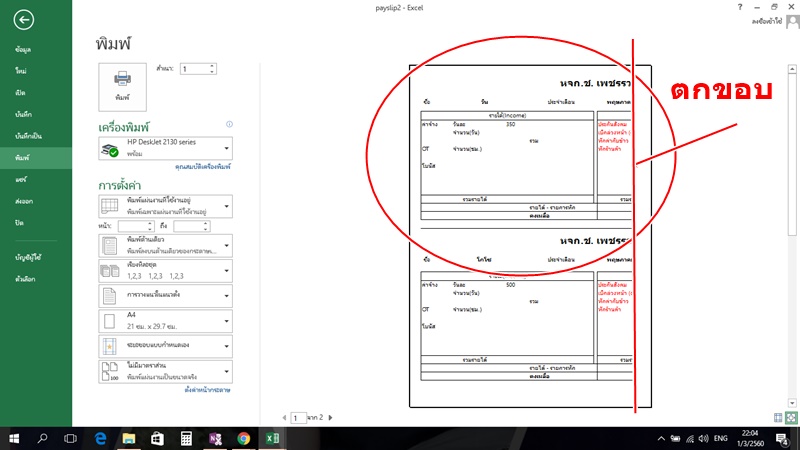The width and height of the screenshot is (800, 450).
Task: Select บันทึกเป็น (Save As) in the sidebar
Action: coord(28,136)
